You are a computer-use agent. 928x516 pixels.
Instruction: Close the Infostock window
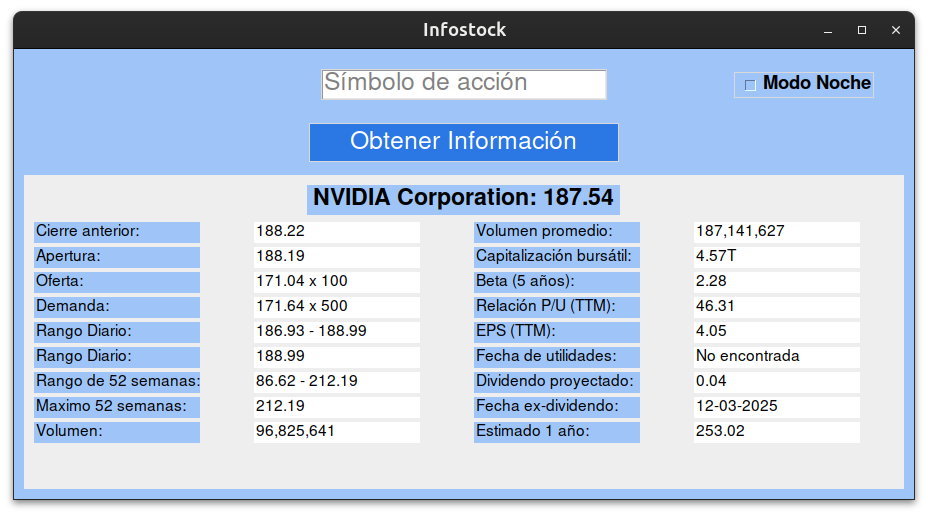pyautogui.click(x=895, y=31)
